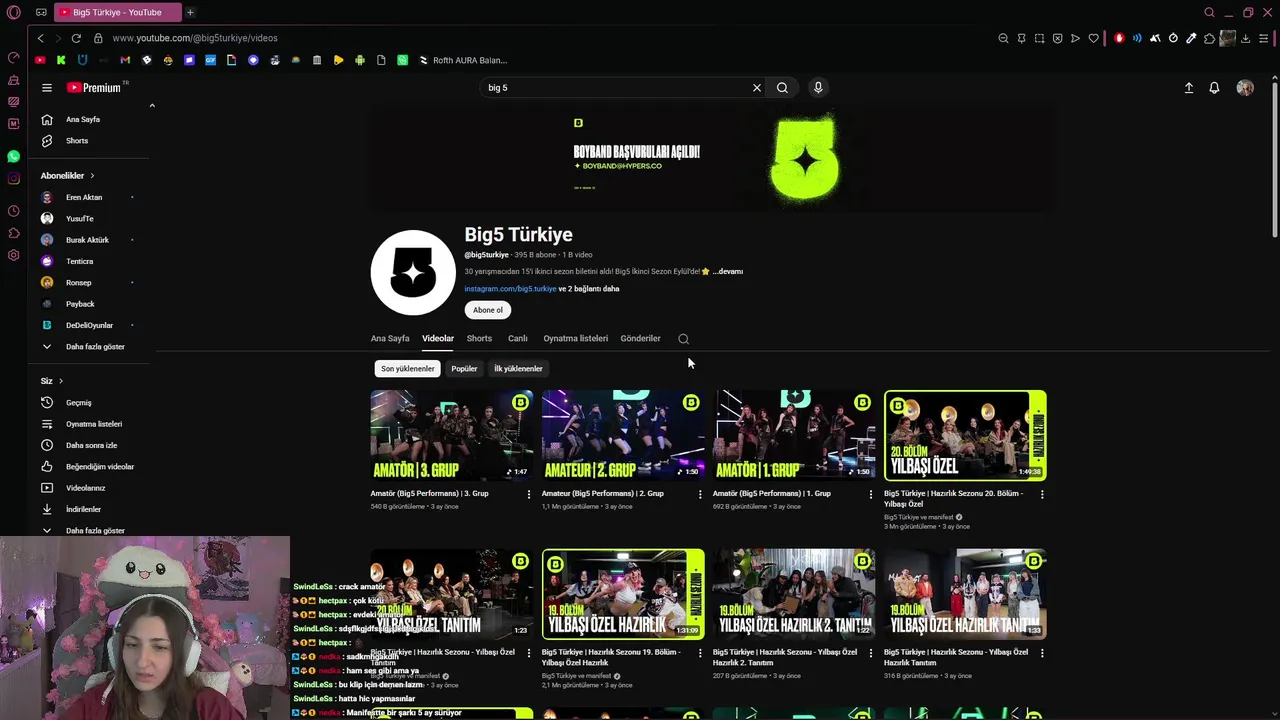The height and width of the screenshot is (720, 1280).
Task: Reload the page with the refresh icon
Action: (76, 38)
